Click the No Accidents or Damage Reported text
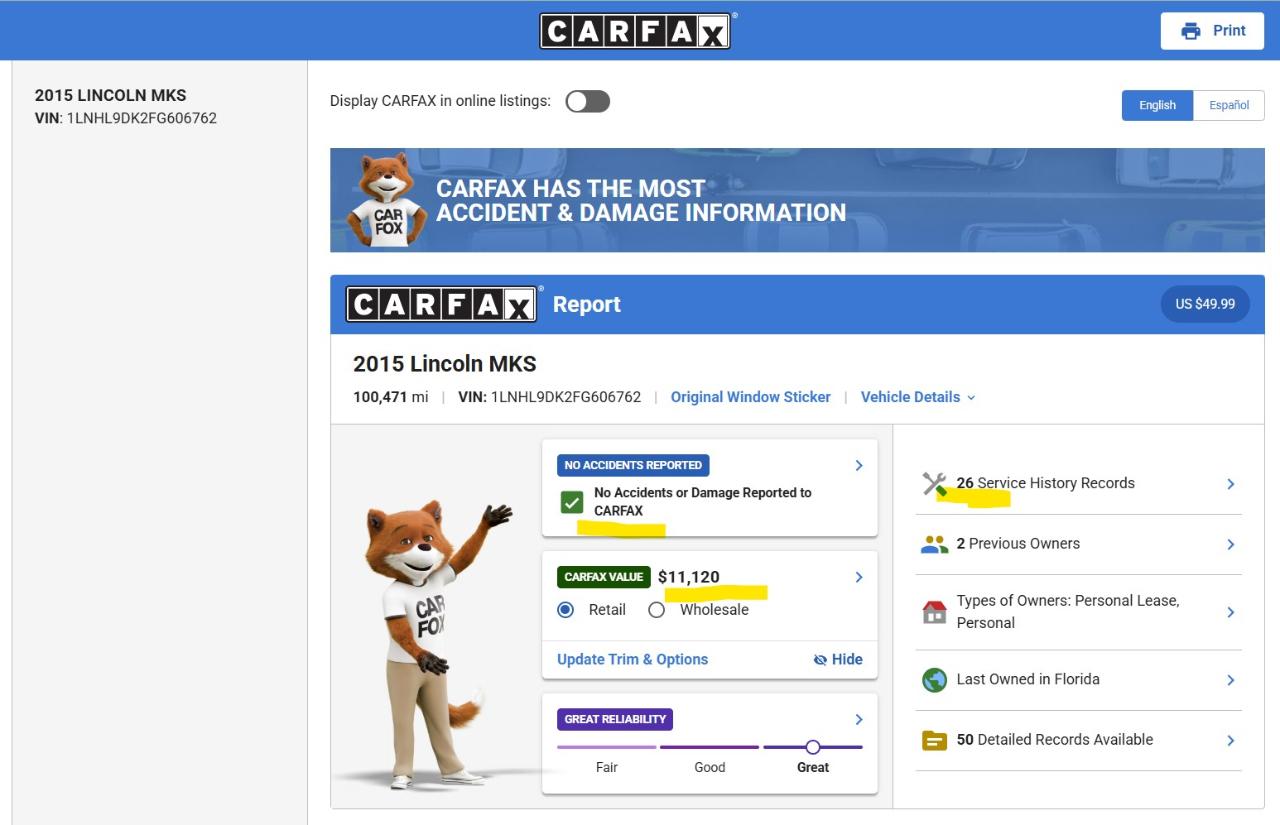 click(703, 502)
